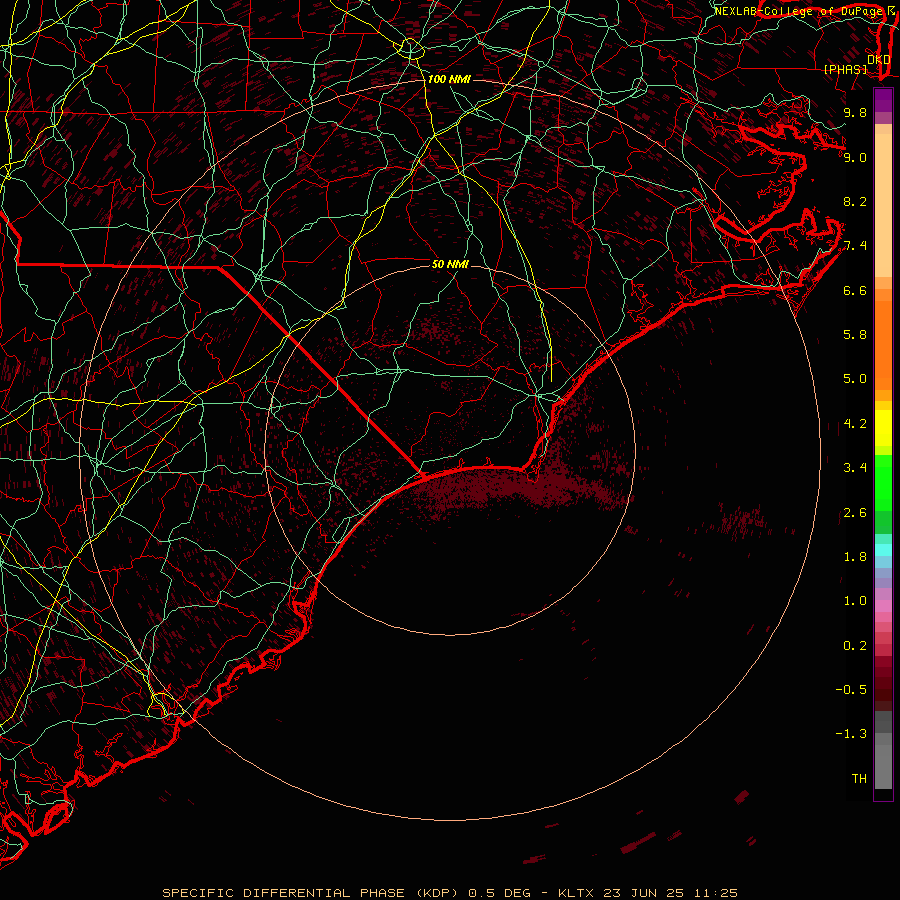Click the "SPECIFIC DIFFERENTIAL PHASE (KDP)" caption
900x900 pixels.
point(311,893)
